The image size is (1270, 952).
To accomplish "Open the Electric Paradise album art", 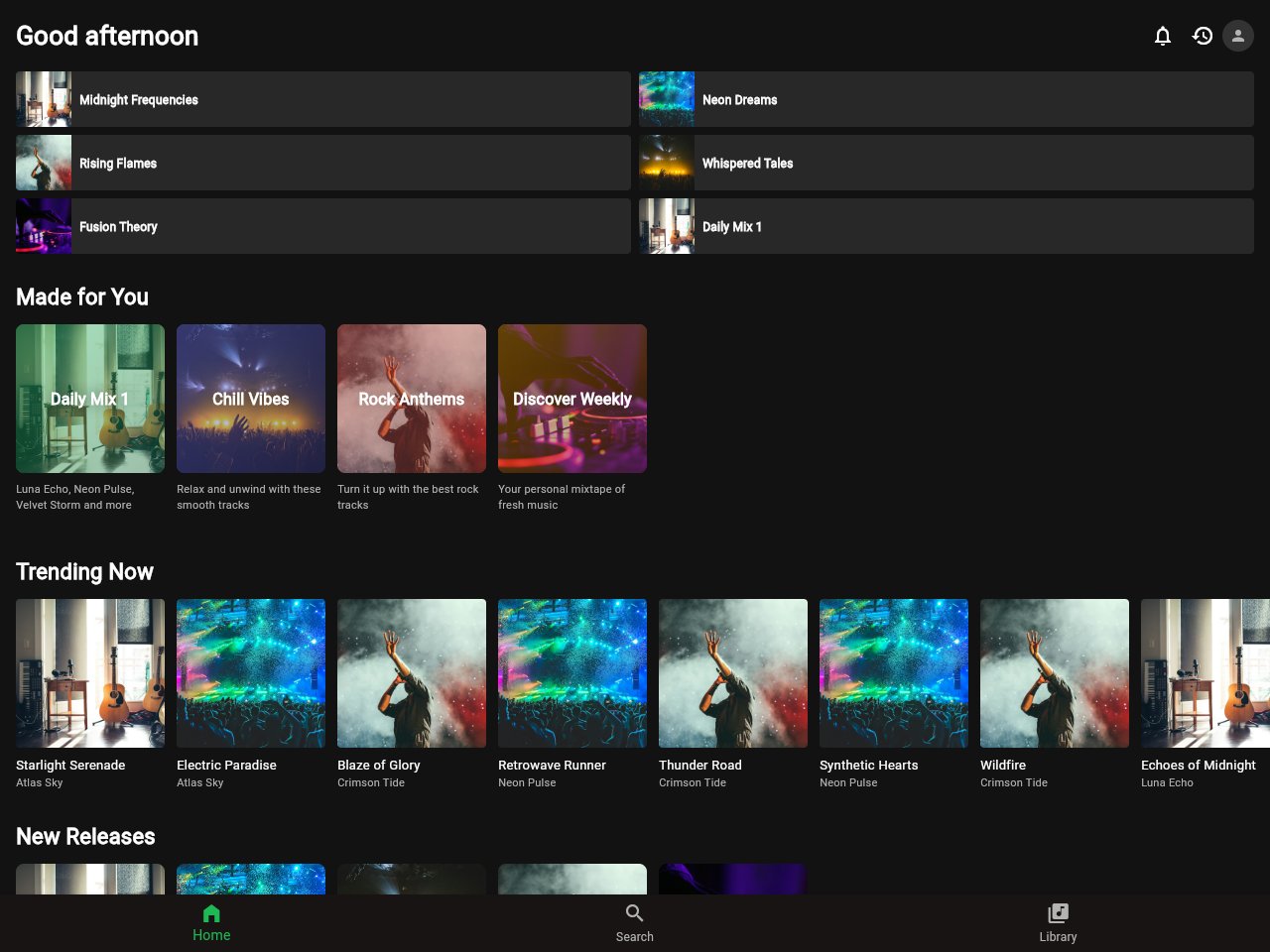I will click(x=251, y=673).
